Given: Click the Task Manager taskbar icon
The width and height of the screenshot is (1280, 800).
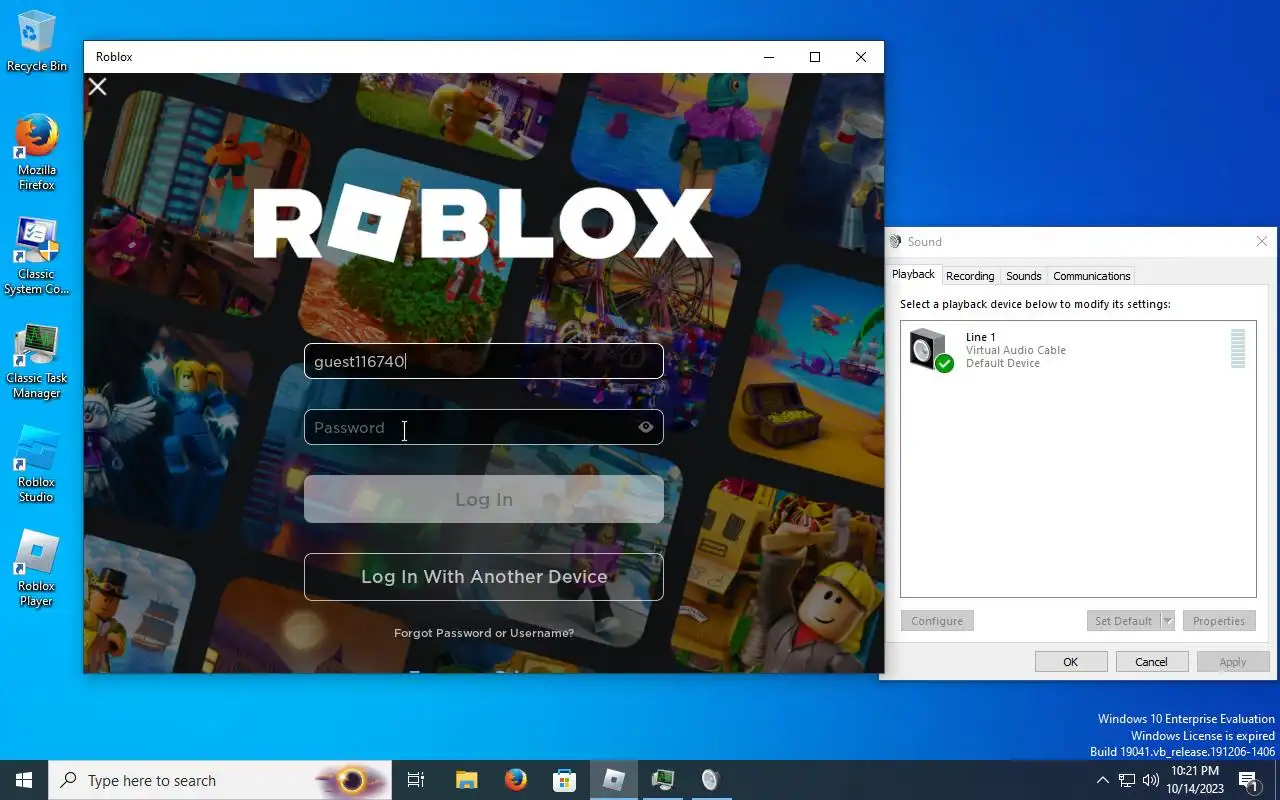Looking at the screenshot, I should 662,780.
